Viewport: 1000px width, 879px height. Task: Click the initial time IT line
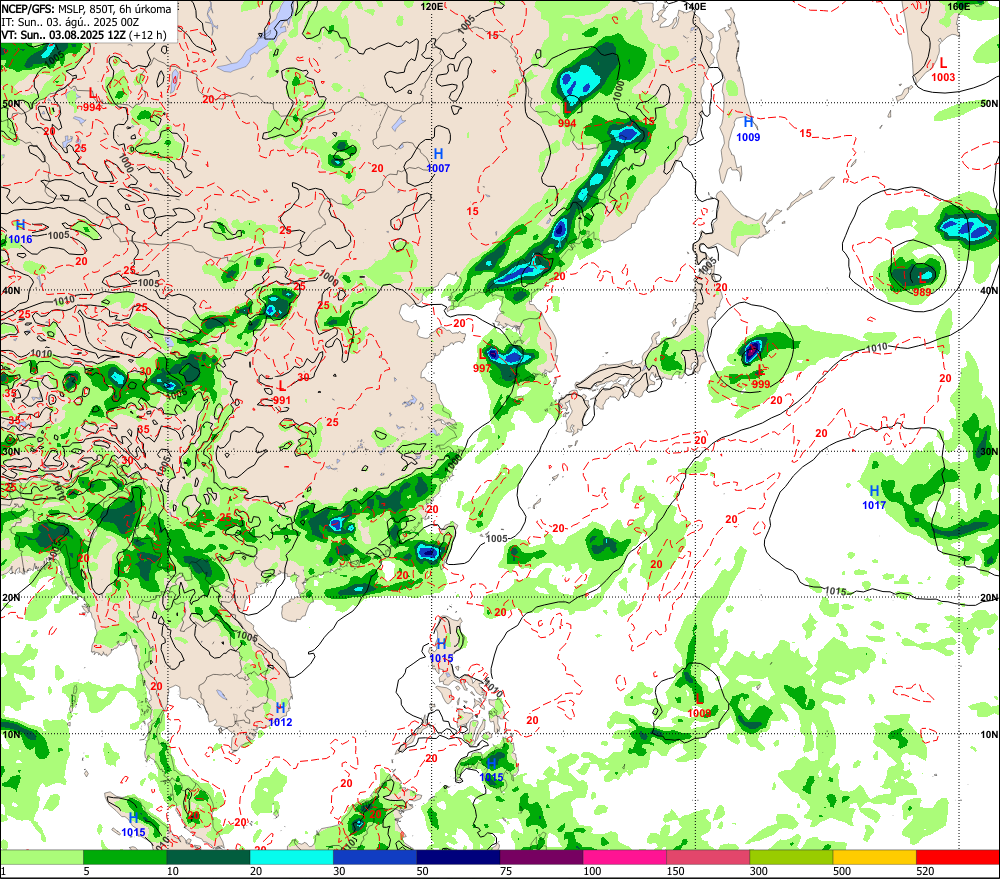pos(70,22)
